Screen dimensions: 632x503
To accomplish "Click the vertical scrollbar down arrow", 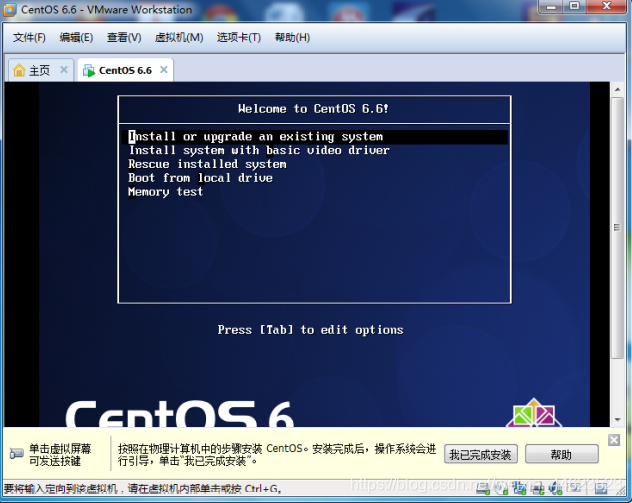I will click(x=617, y=420).
